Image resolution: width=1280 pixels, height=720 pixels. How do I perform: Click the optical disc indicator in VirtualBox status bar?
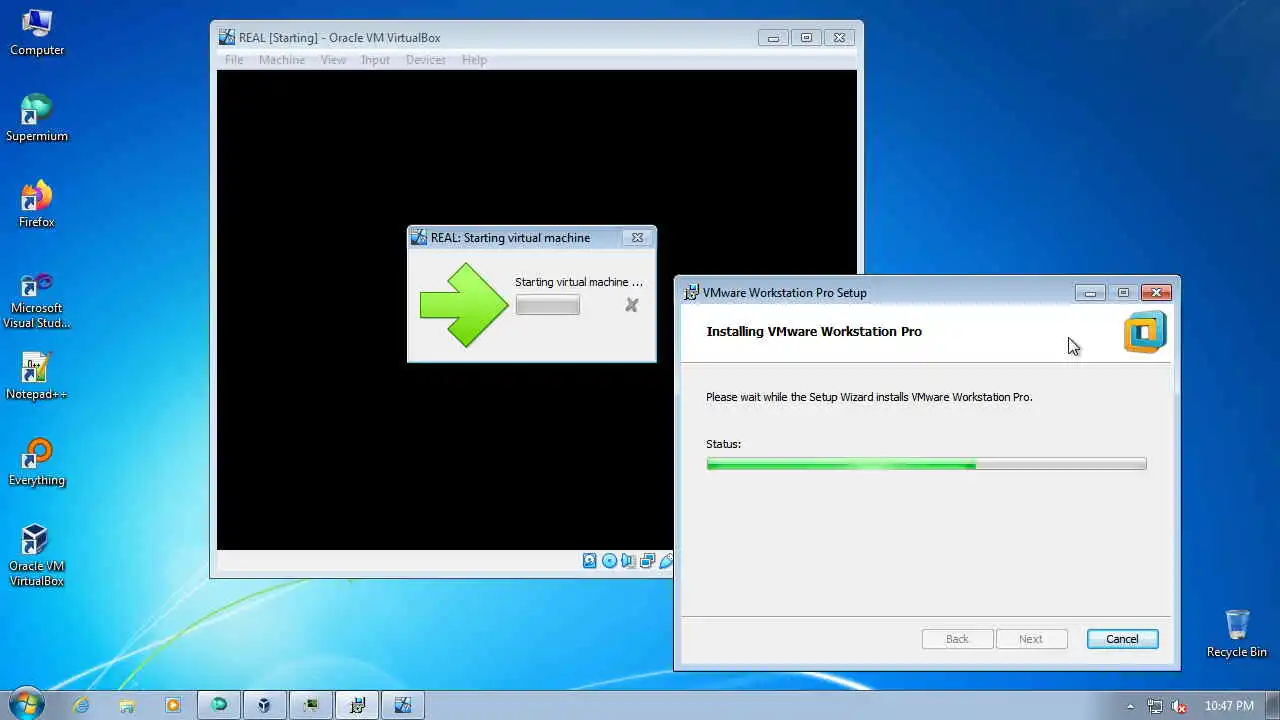point(609,561)
